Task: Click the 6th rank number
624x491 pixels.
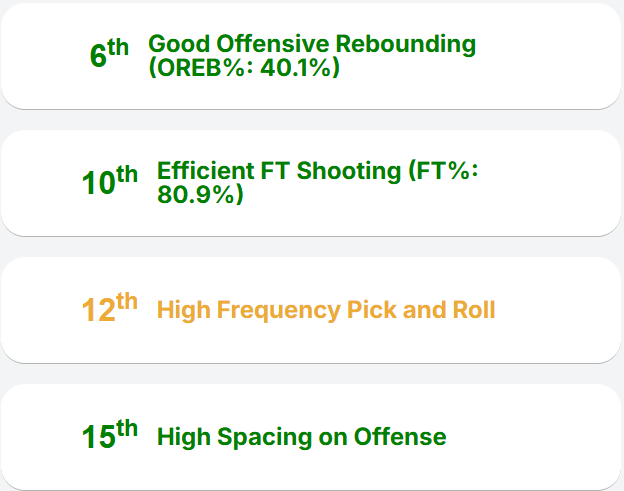Action: (108, 55)
